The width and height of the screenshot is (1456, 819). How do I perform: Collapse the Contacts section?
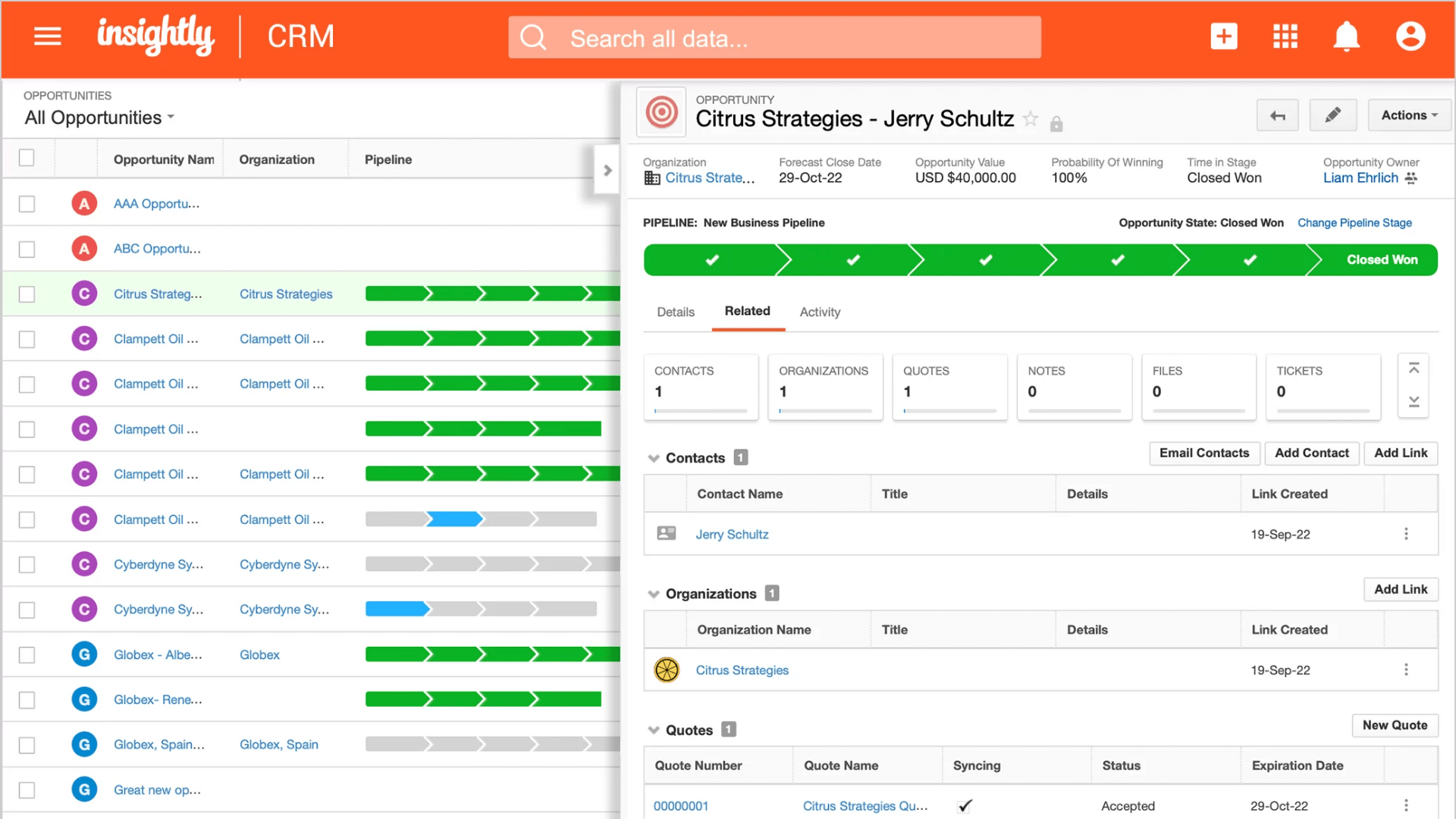pos(653,458)
